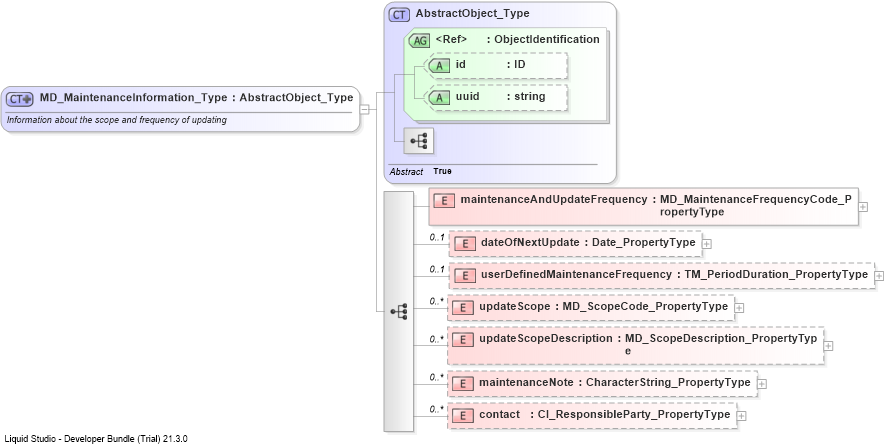Select the maintenanceAndUpdateFrequency element label

(554, 199)
